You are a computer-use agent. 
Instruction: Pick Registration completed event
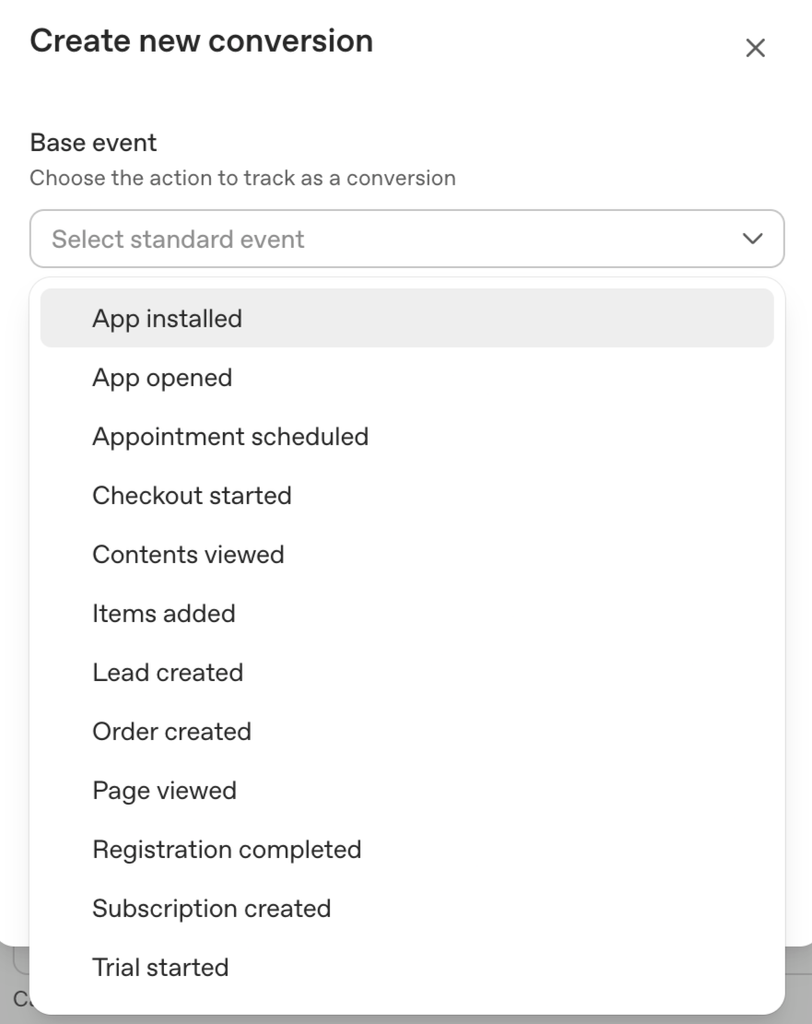[406, 849]
